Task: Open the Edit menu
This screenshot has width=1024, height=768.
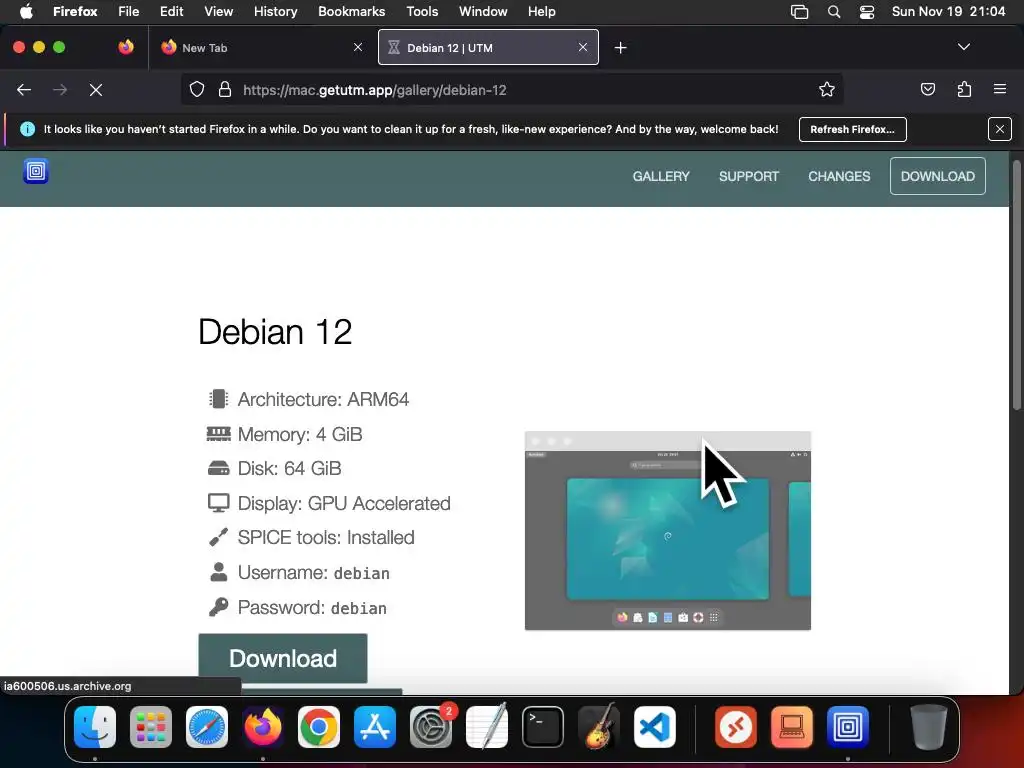Action: [x=172, y=11]
